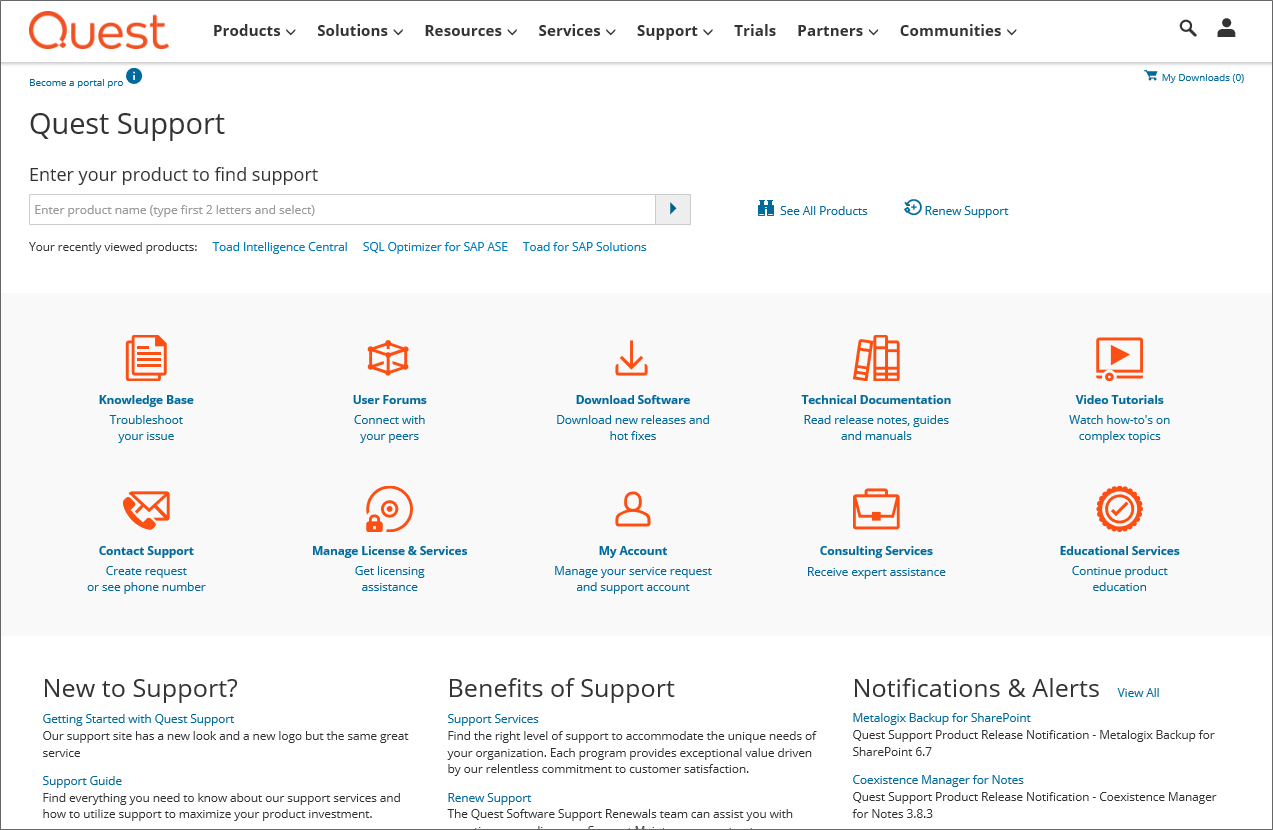Open the site search magnifier icon

click(x=1188, y=28)
